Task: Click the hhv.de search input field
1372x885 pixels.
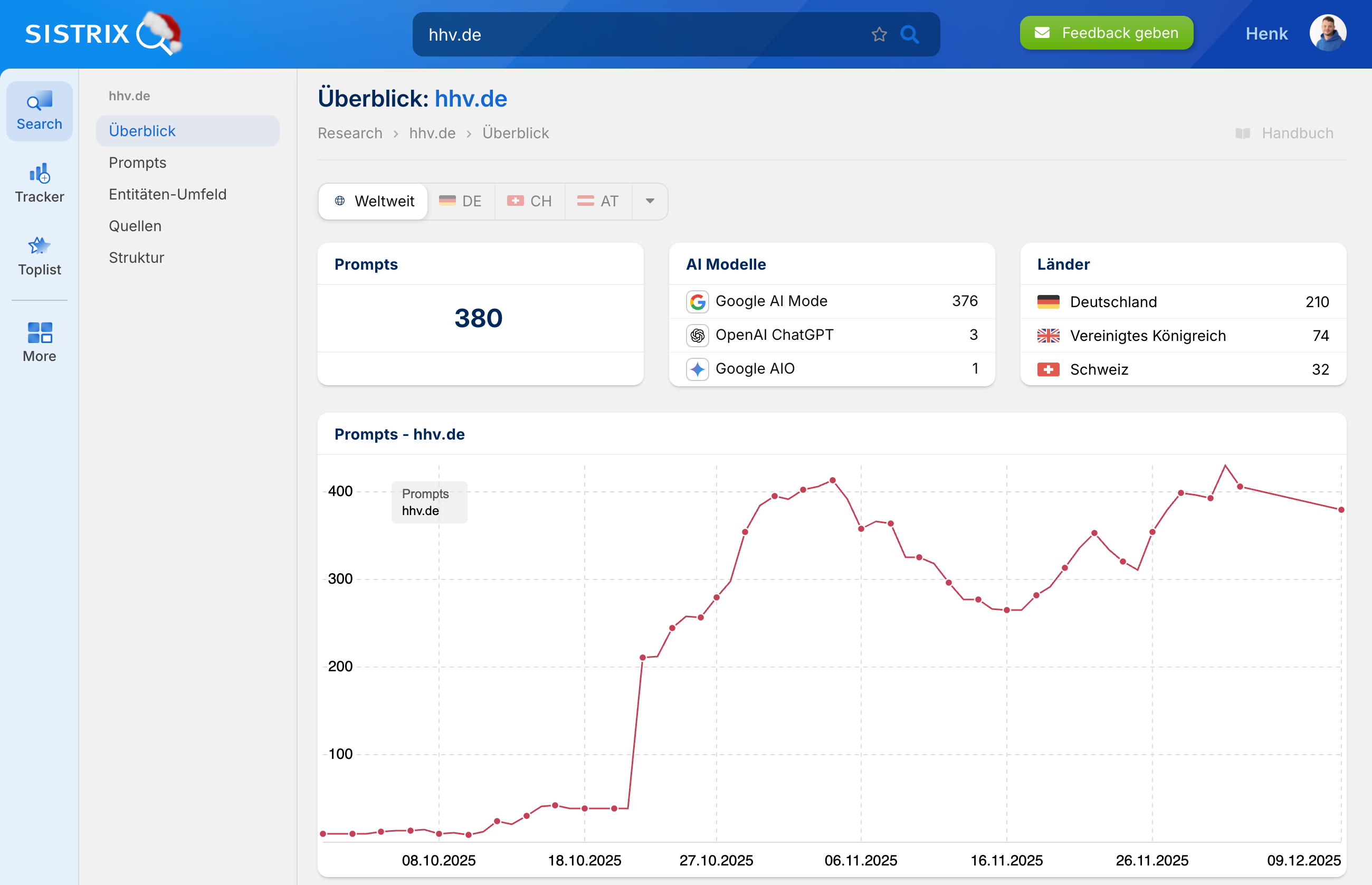Action: (x=632, y=34)
